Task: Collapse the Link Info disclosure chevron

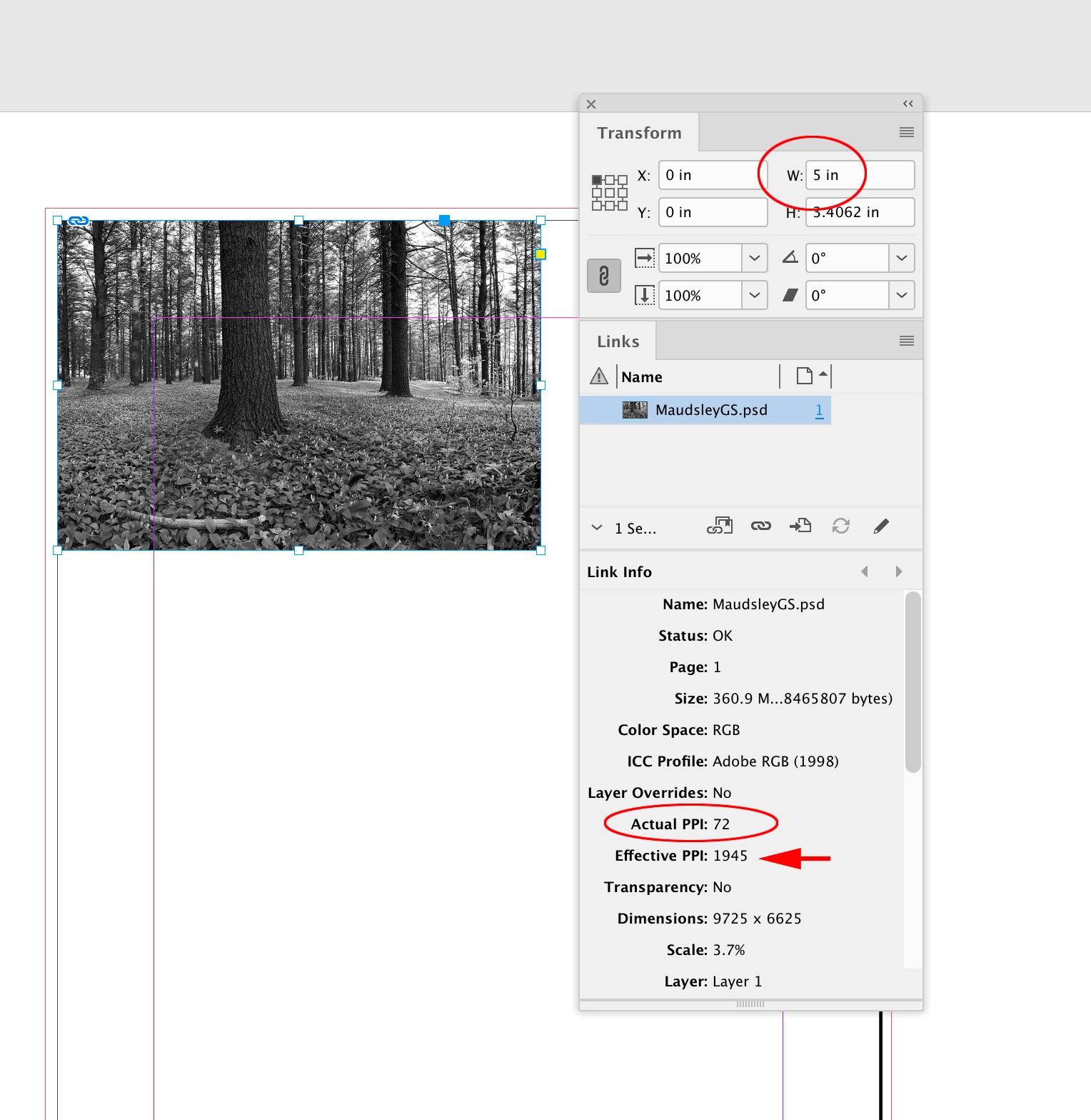Action: 597,528
